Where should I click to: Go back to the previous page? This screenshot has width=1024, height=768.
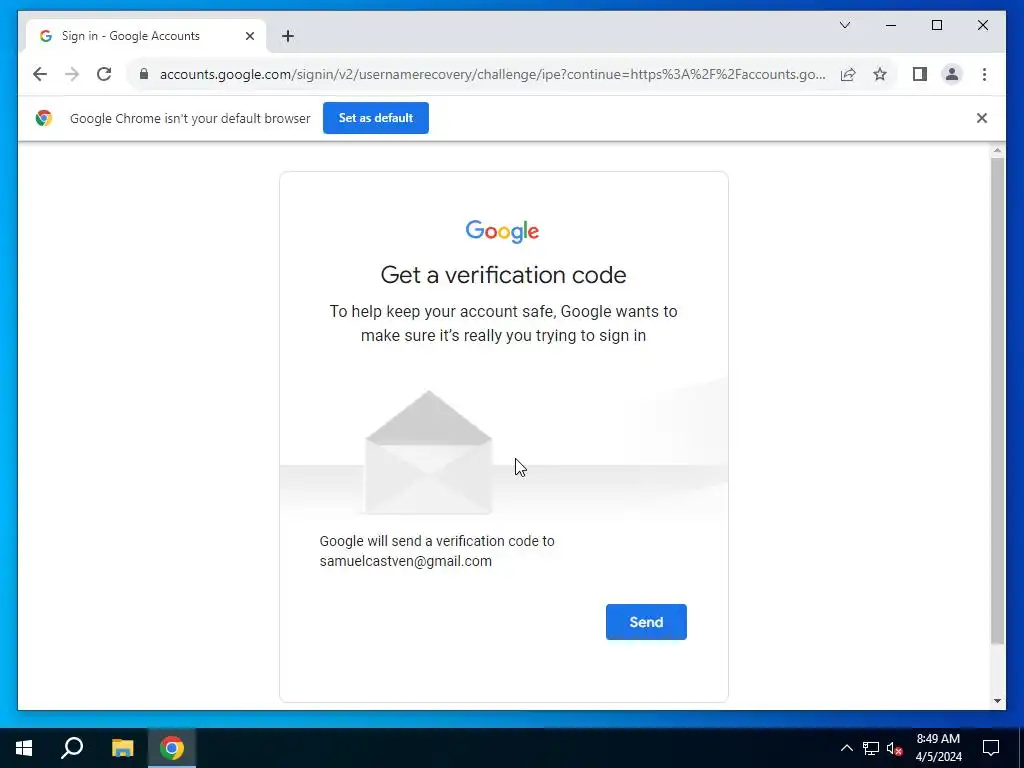tap(40, 74)
